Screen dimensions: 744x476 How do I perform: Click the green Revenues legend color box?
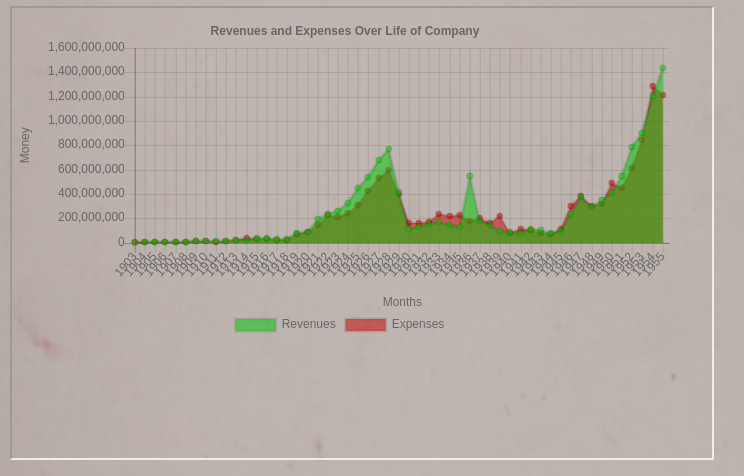[255, 325]
